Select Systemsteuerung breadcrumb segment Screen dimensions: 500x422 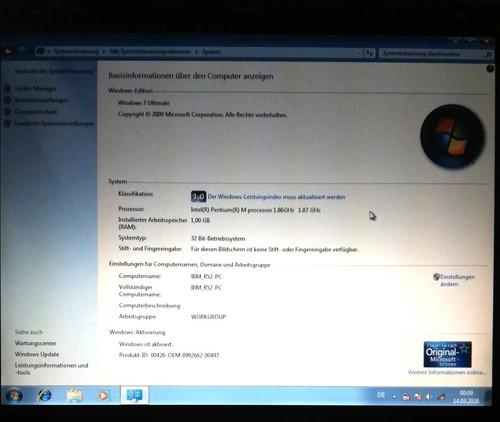tap(76, 51)
